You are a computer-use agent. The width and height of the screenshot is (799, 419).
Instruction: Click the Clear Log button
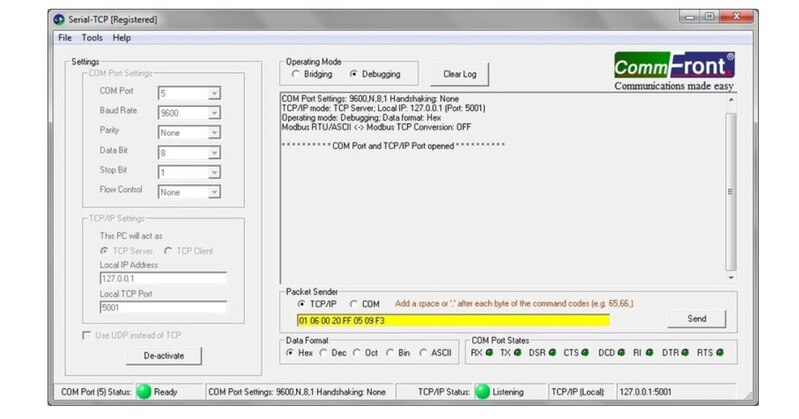click(x=460, y=74)
